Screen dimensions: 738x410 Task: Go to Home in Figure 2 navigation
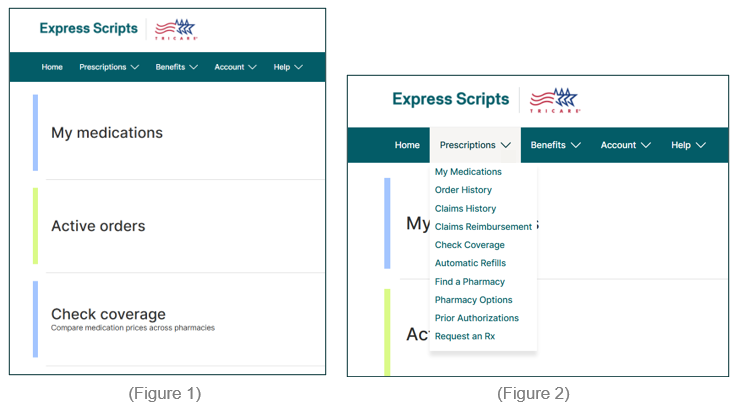pyautogui.click(x=407, y=145)
